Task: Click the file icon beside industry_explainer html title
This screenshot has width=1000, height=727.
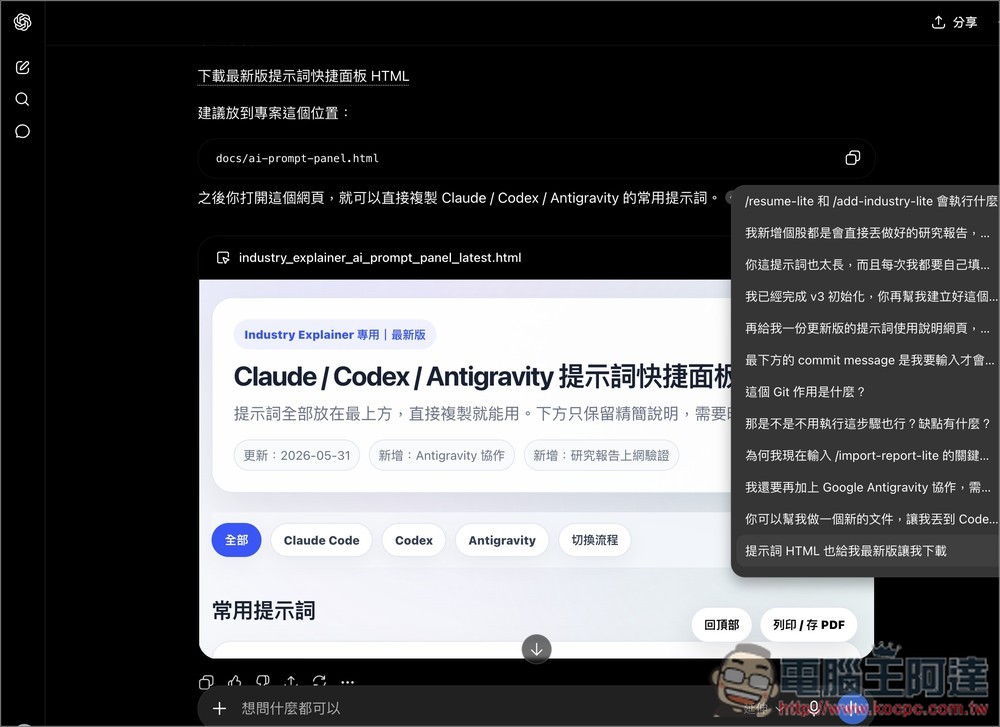Action: pyautogui.click(x=223, y=258)
